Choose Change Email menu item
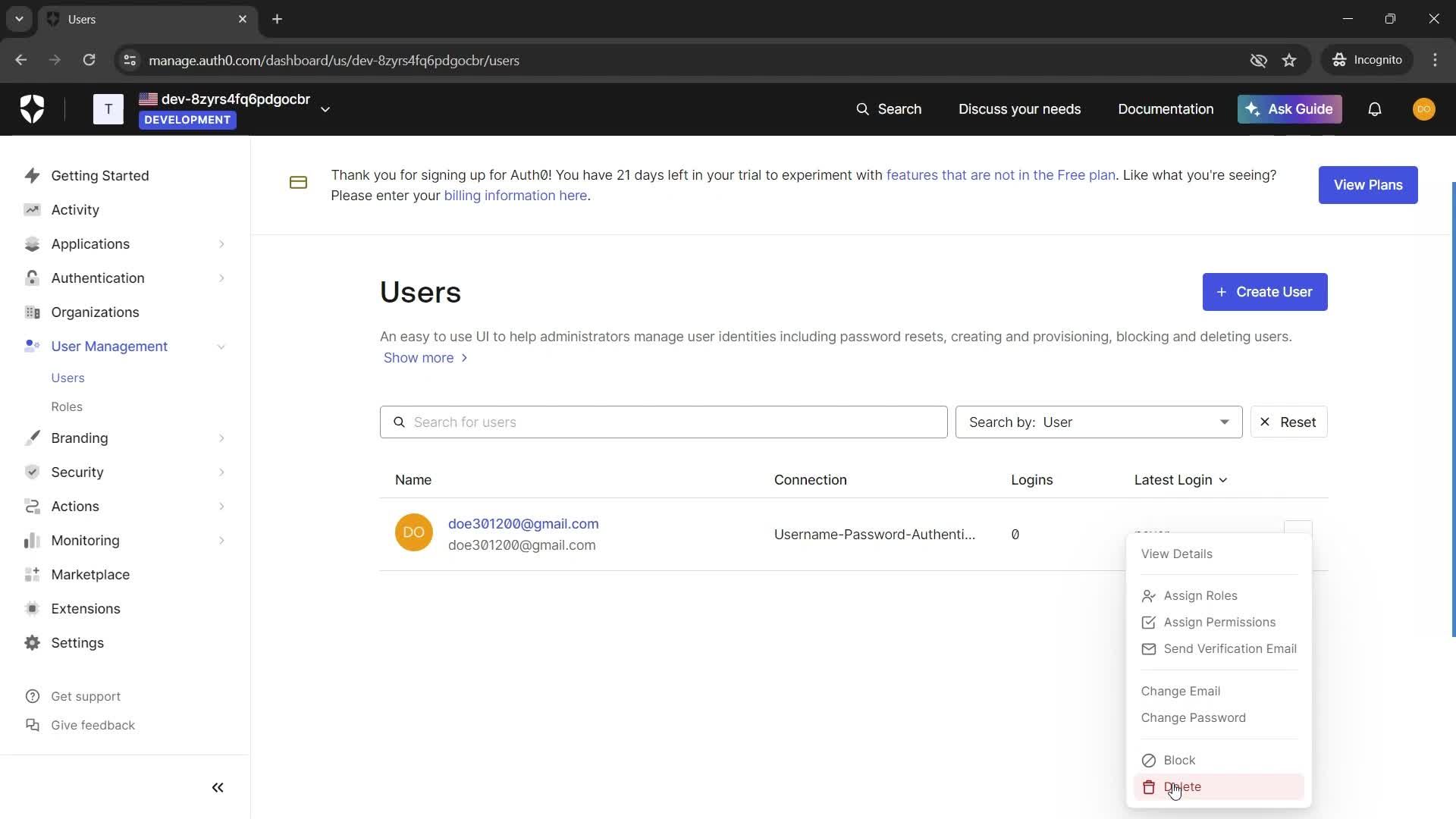Image resolution: width=1456 pixels, height=819 pixels. 1181,692
